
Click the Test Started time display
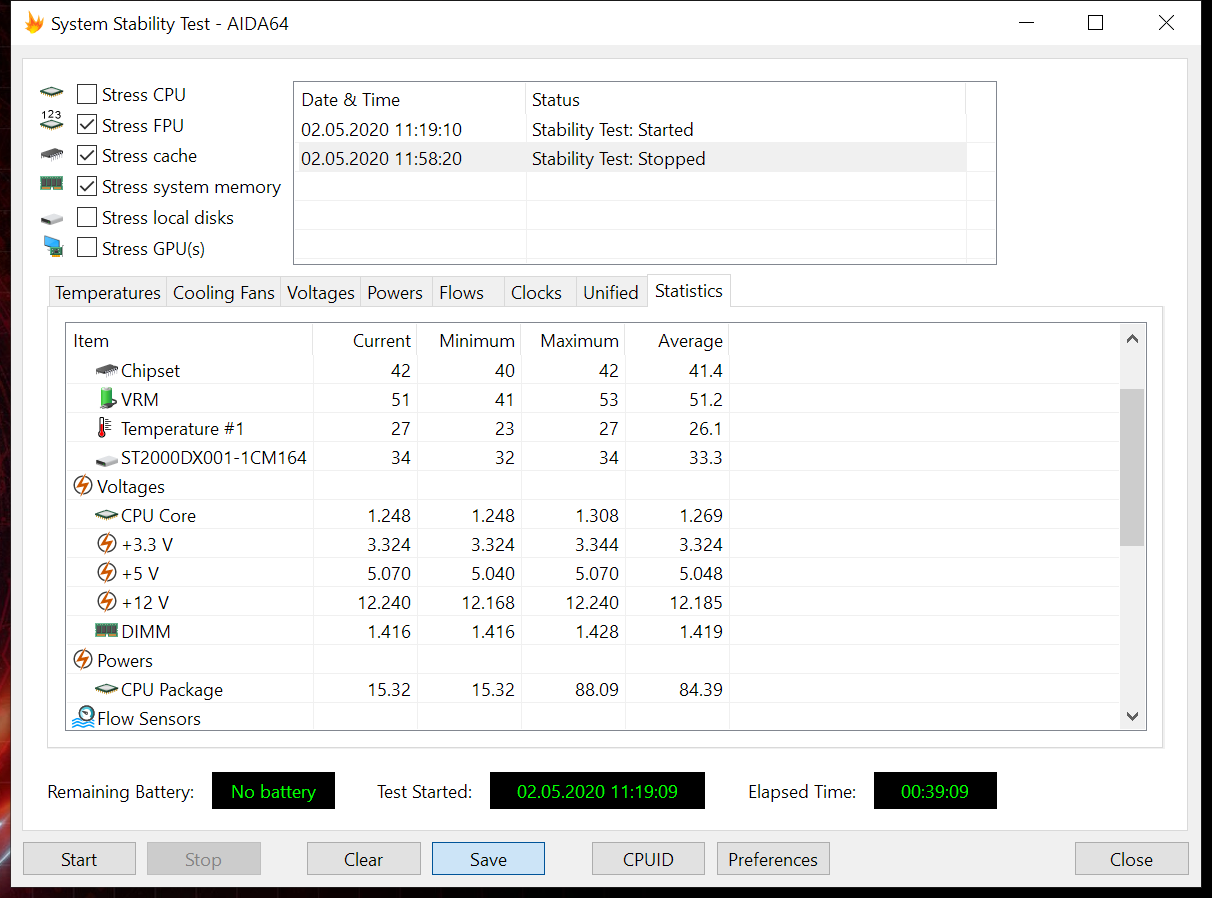[597, 791]
